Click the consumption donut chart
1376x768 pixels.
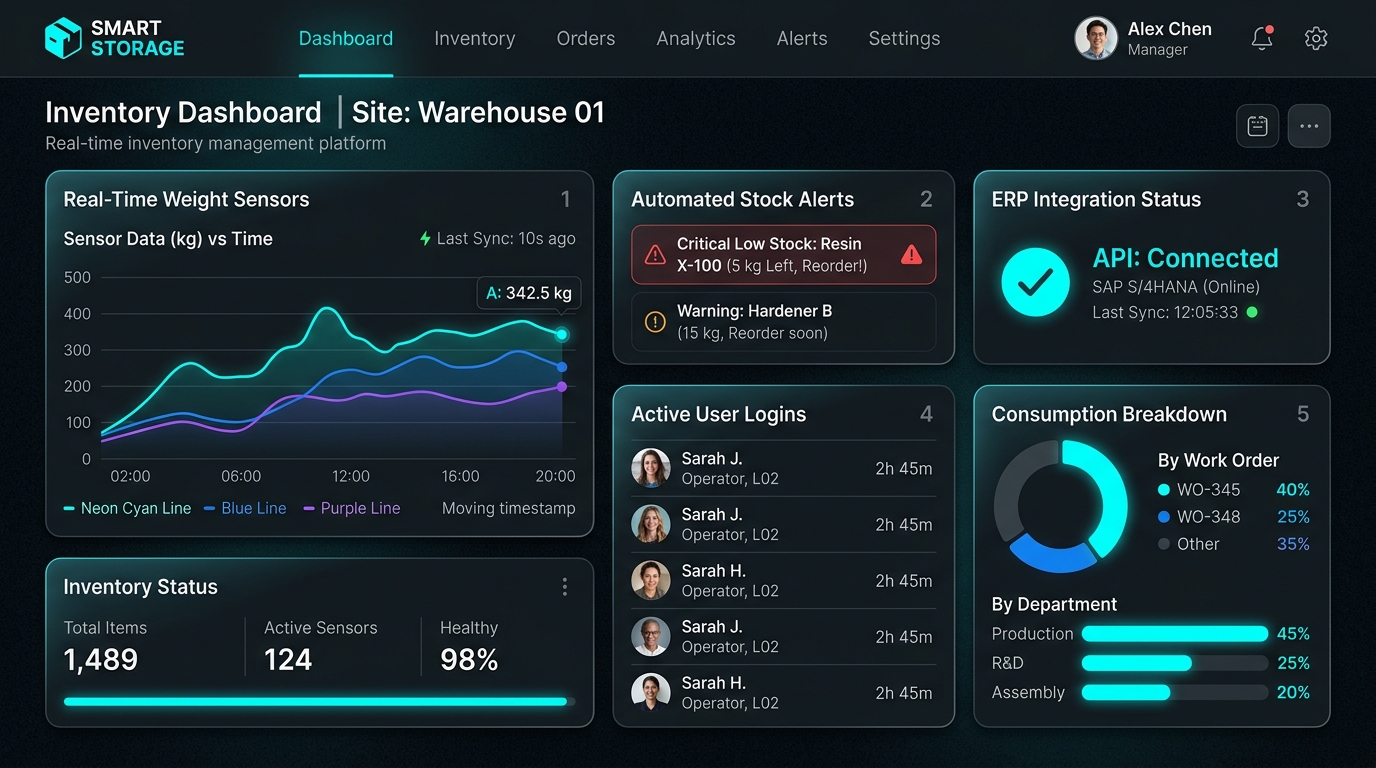[x=1060, y=506]
